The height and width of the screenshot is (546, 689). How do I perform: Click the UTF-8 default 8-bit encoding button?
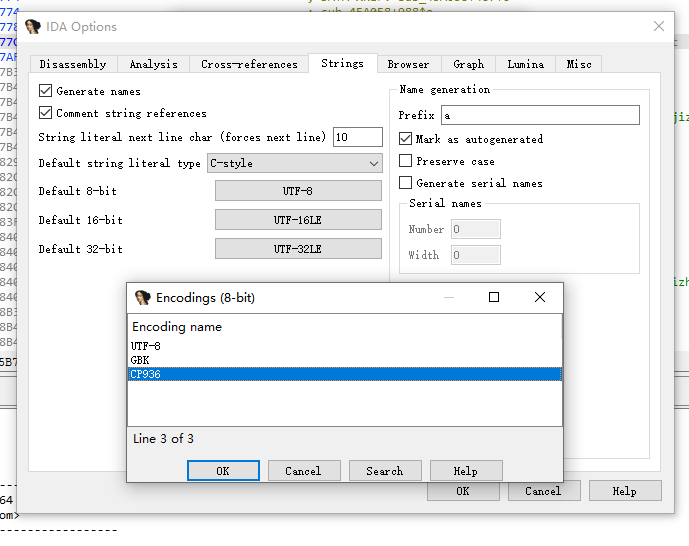(x=298, y=191)
